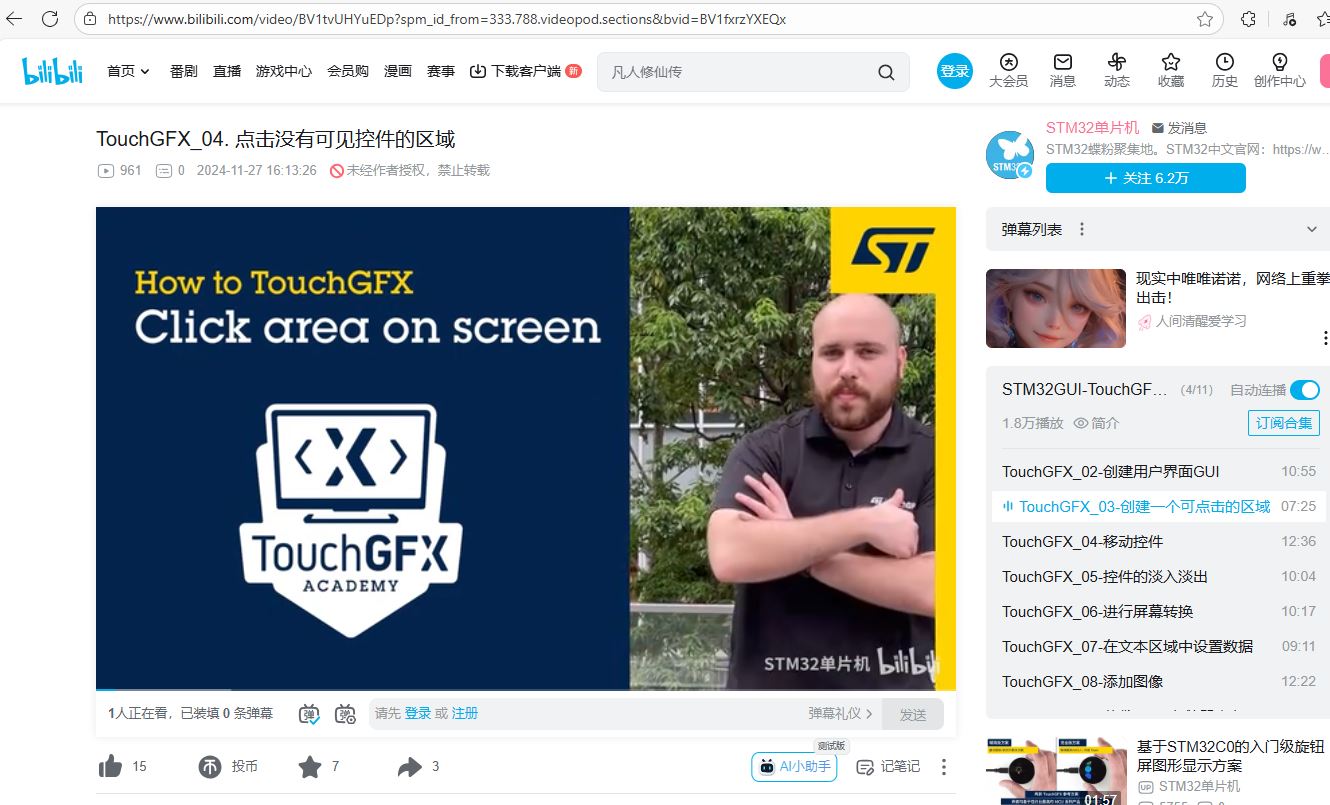Play TouchGFX_05-控件的淡入淡出 from playlist
The image size is (1330, 805).
tap(1159, 577)
